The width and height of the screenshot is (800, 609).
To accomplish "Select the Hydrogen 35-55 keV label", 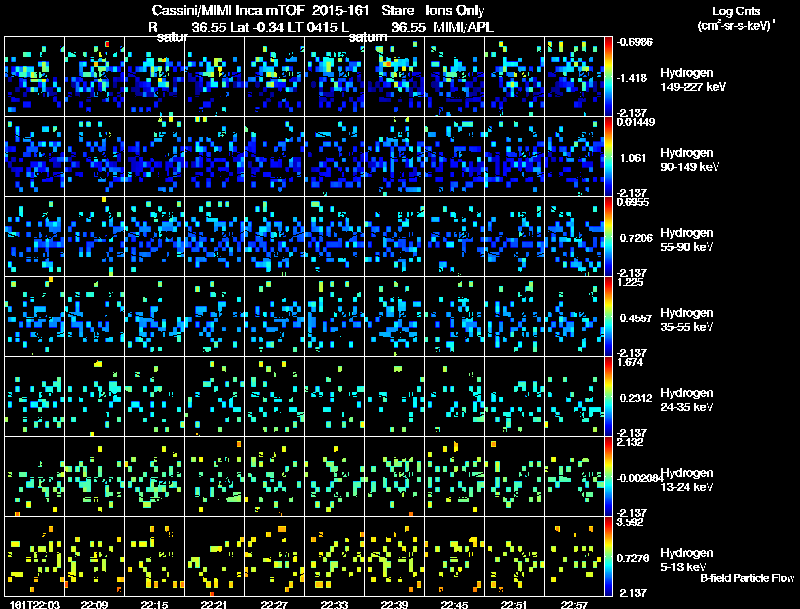I will [x=687, y=320].
